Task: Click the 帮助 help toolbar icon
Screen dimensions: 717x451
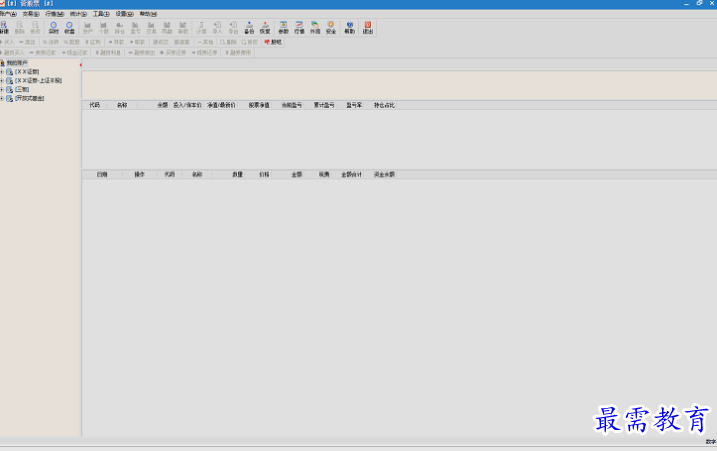Action: pyautogui.click(x=349, y=27)
